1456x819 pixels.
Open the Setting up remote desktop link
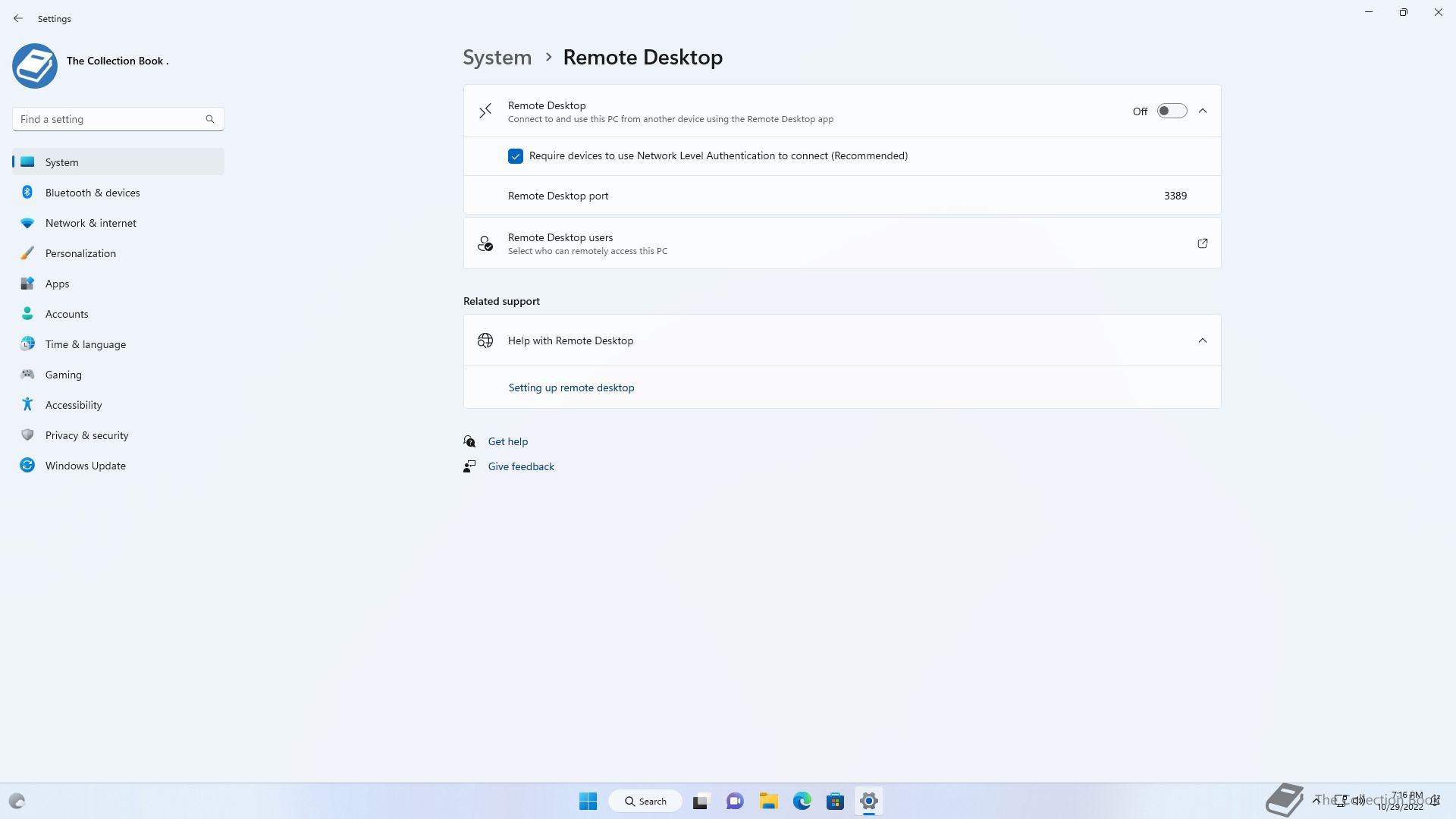571,388
